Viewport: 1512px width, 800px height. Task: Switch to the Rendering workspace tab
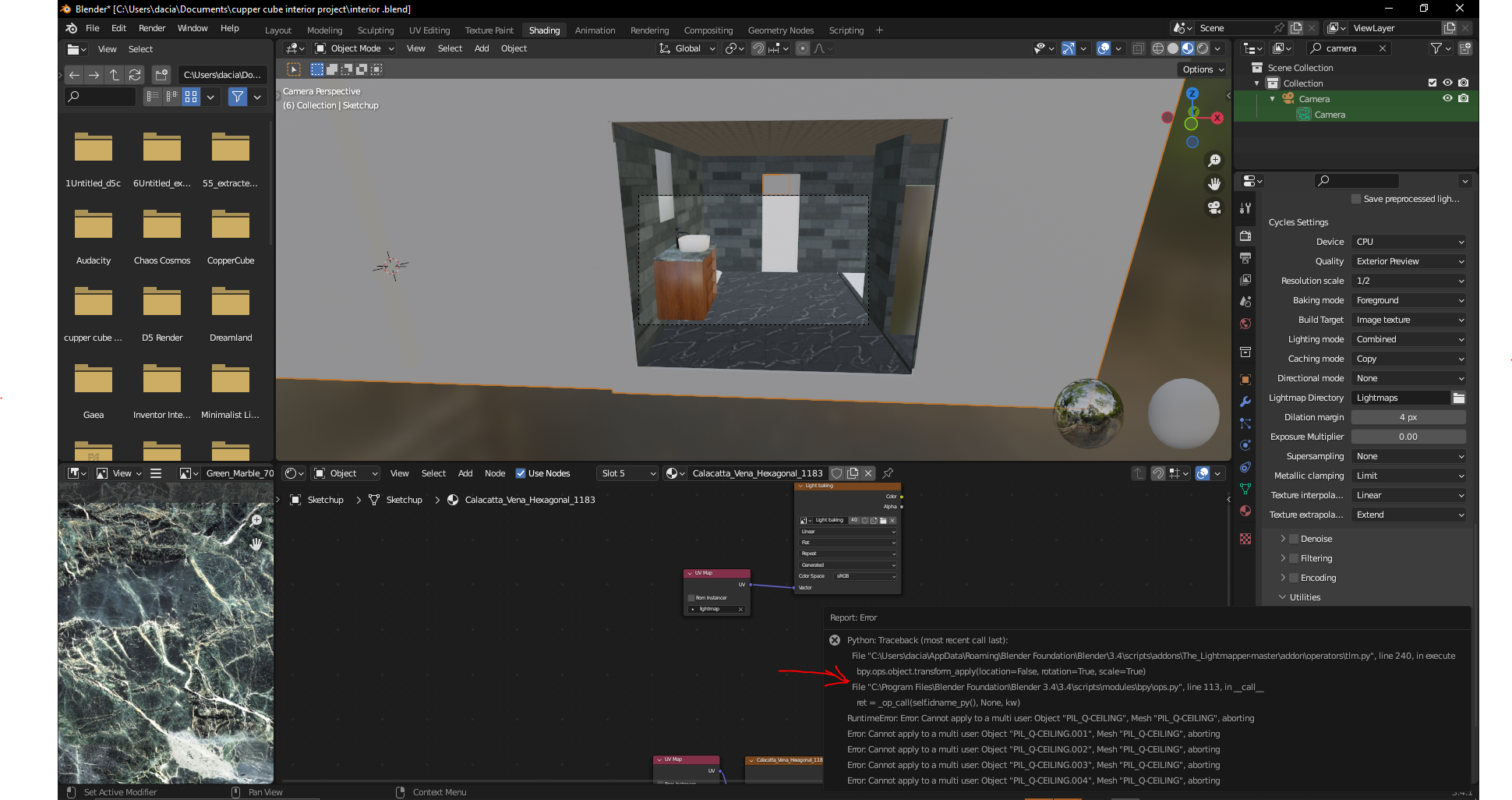tap(649, 30)
